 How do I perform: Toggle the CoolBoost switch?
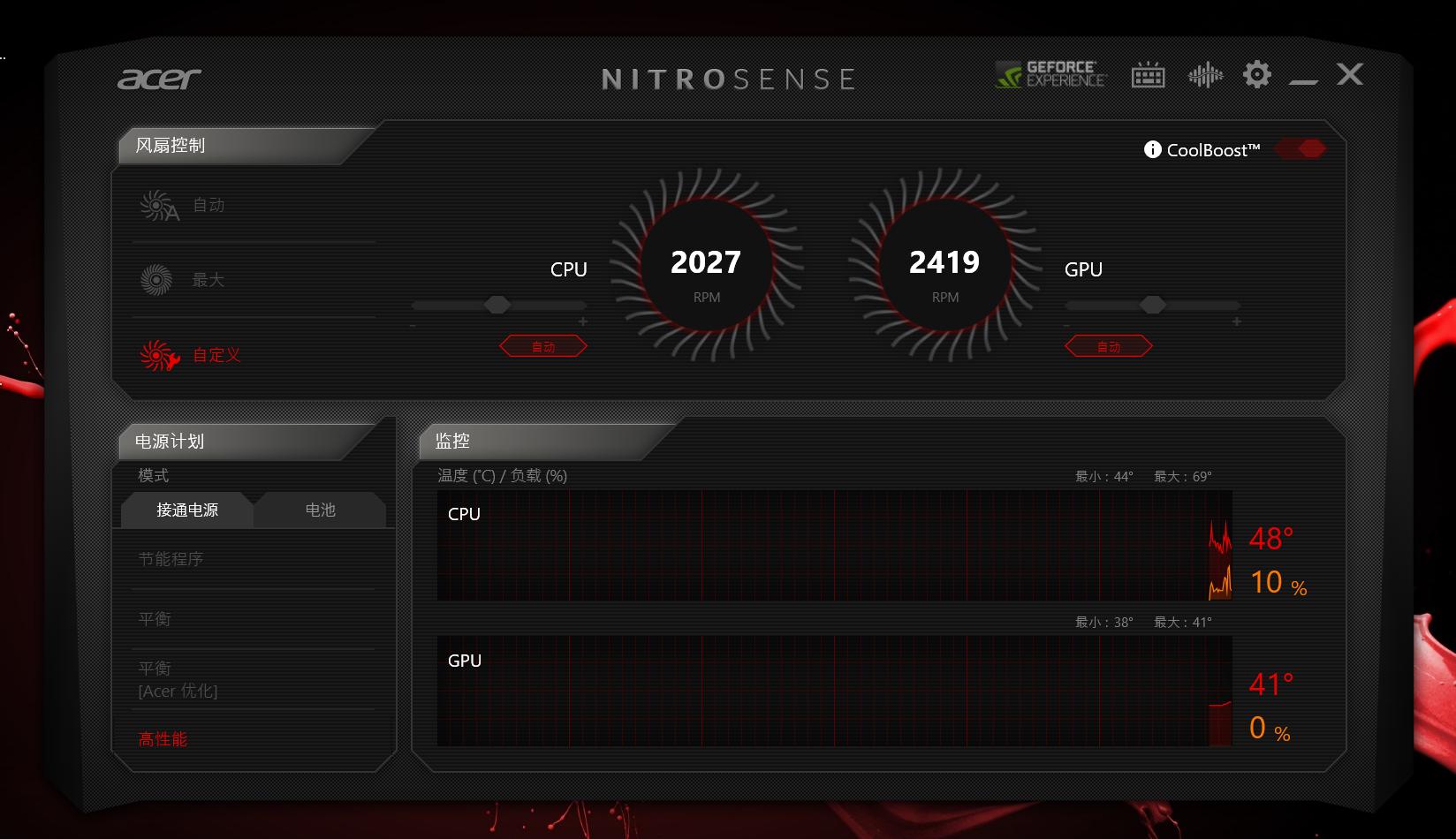coord(1301,149)
